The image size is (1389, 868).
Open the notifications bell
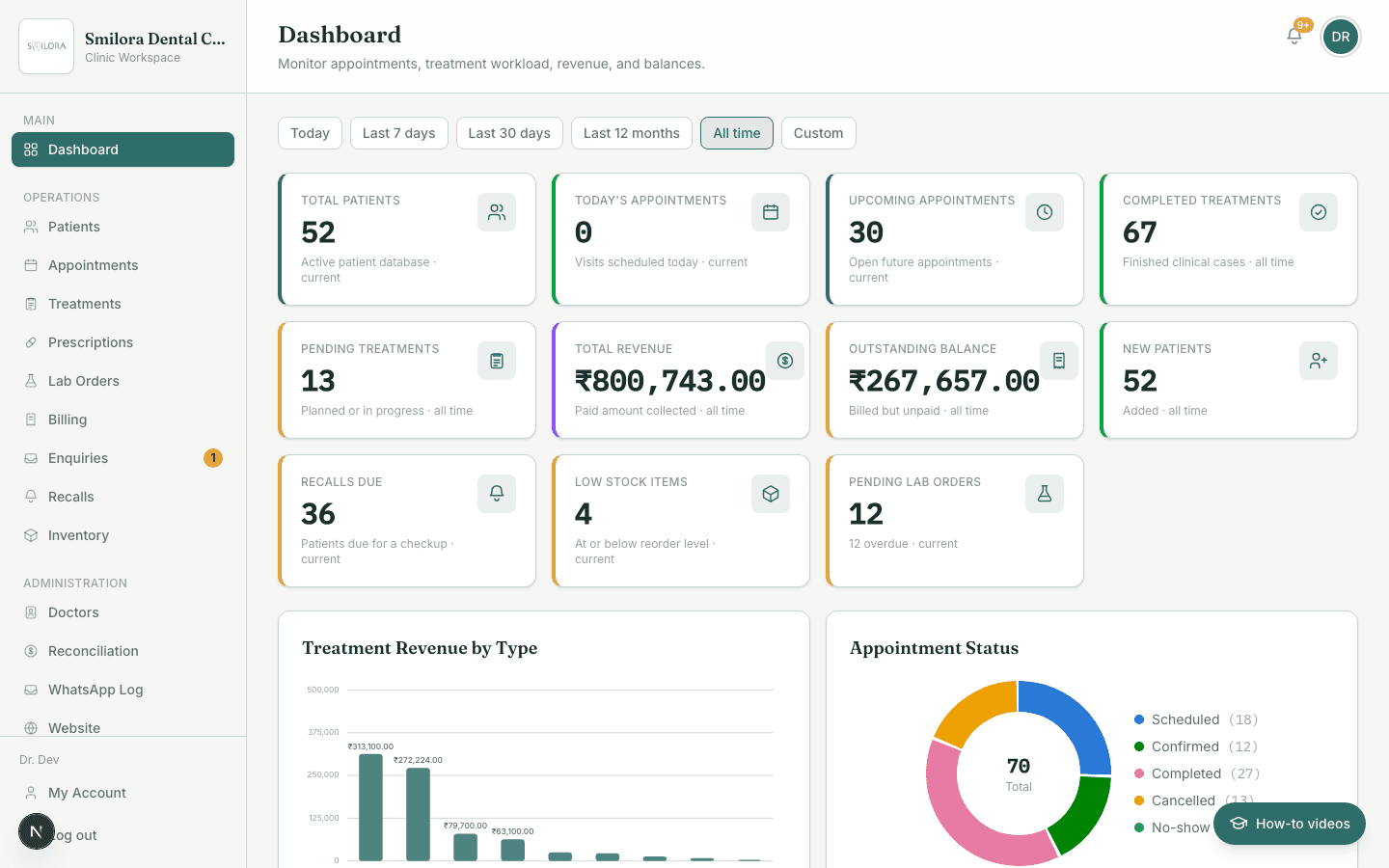[x=1294, y=36]
